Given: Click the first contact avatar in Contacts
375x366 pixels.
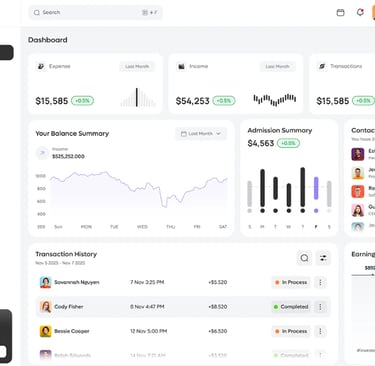Looking at the screenshot, I should click(358, 154).
